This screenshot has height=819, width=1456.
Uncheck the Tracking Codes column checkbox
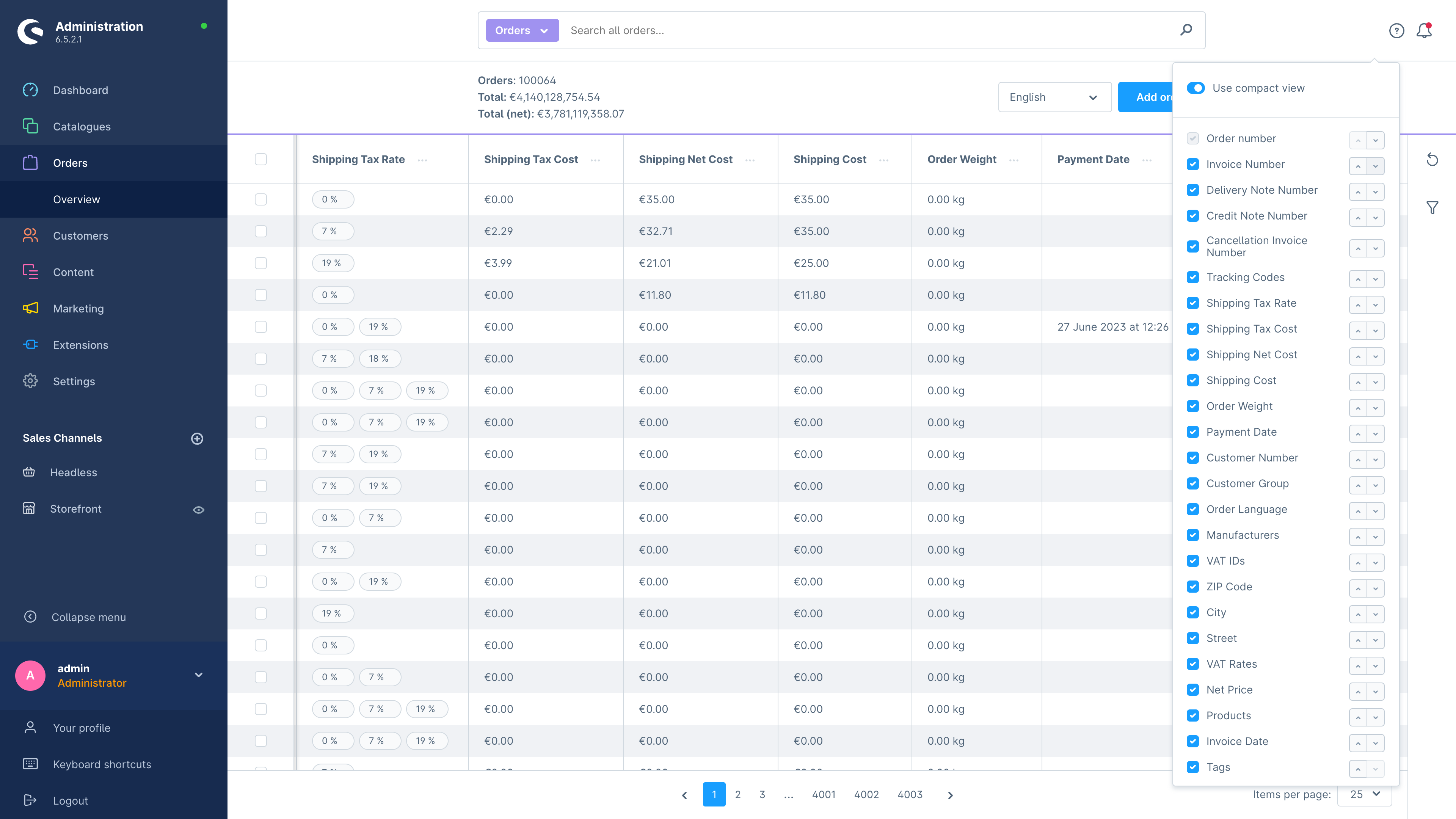[x=1192, y=278]
